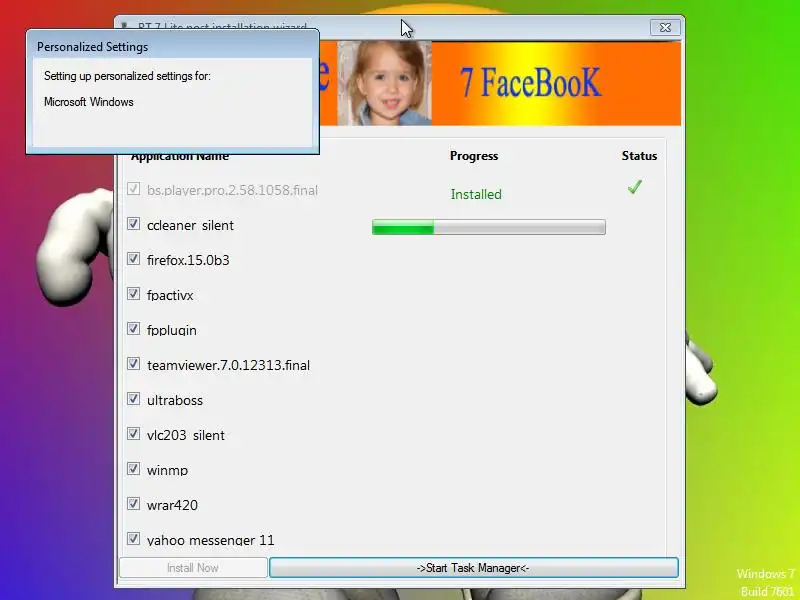Click 'Setting up personalized settings for:' text
This screenshot has height=600, width=800.
(x=127, y=76)
